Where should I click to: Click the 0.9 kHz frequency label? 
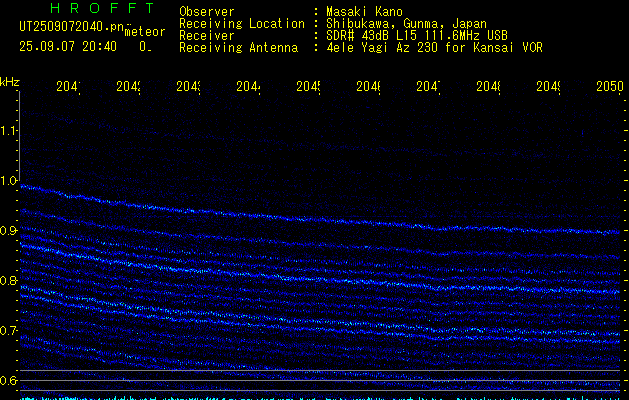(9, 231)
